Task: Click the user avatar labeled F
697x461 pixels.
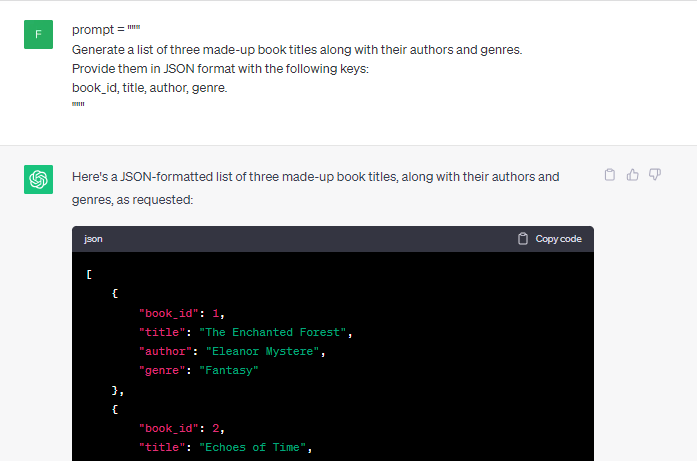Action: pos(38,34)
